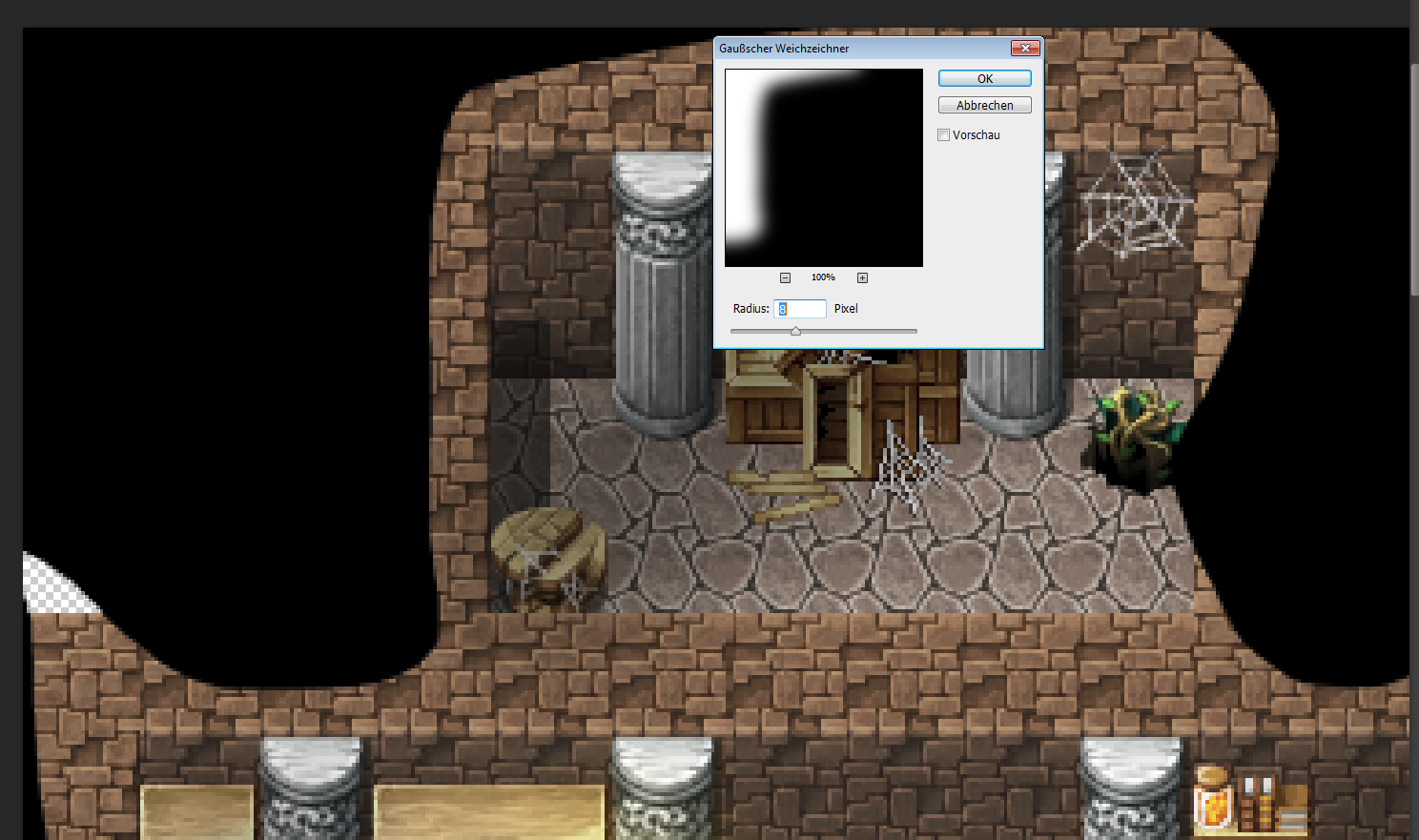Confirm the Gaussian blur with OK
This screenshot has width=1419, height=840.
coord(984,78)
